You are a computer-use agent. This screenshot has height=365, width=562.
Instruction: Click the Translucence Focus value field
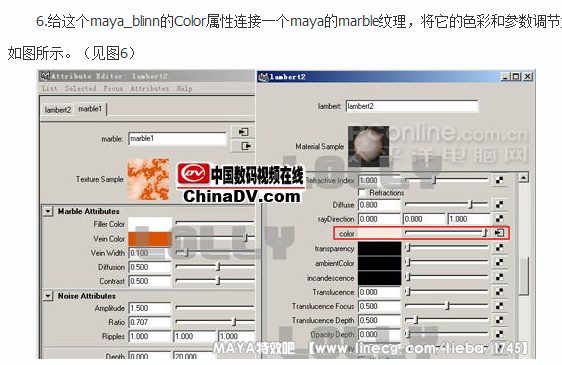click(x=379, y=306)
